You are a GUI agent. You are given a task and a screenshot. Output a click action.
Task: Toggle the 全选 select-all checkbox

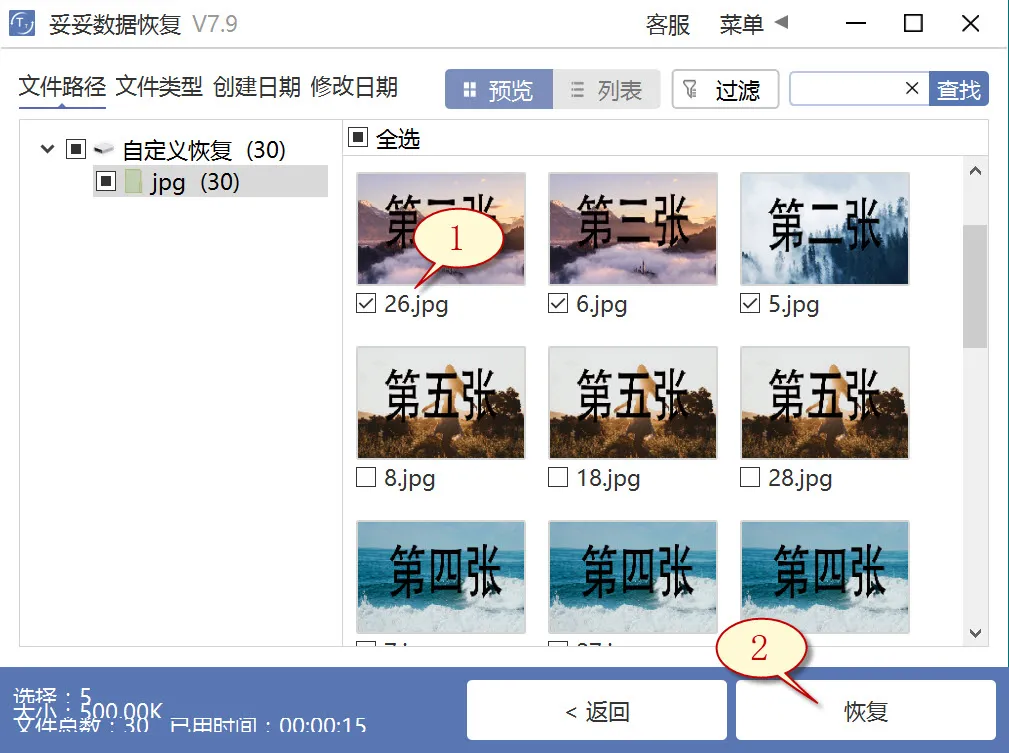(359, 138)
